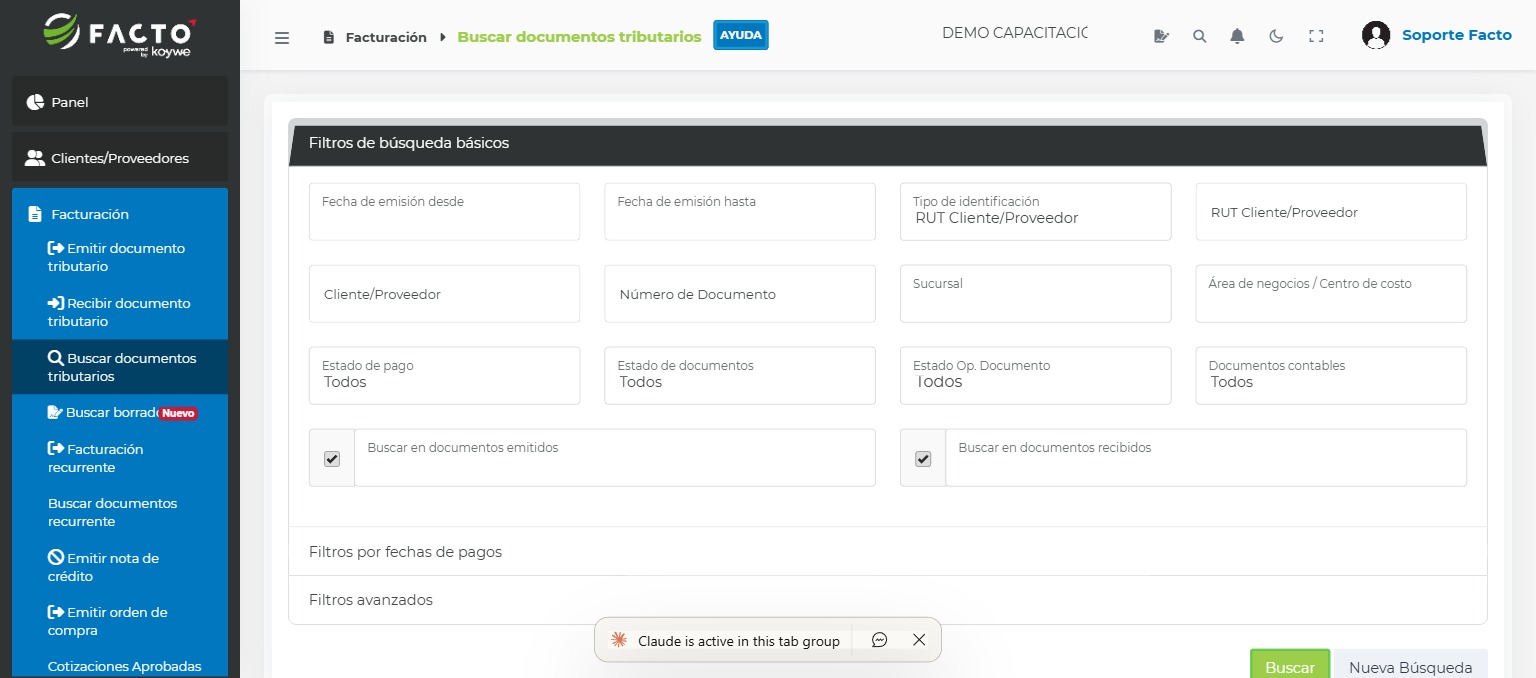Uncheck Buscar en documentos emitidos checkbox
The image size is (1536, 678).
click(x=332, y=459)
